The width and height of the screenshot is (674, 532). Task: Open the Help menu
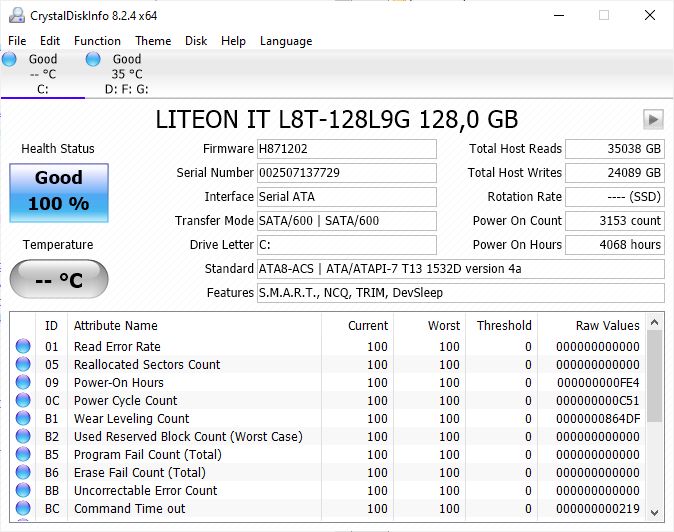click(233, 41)
